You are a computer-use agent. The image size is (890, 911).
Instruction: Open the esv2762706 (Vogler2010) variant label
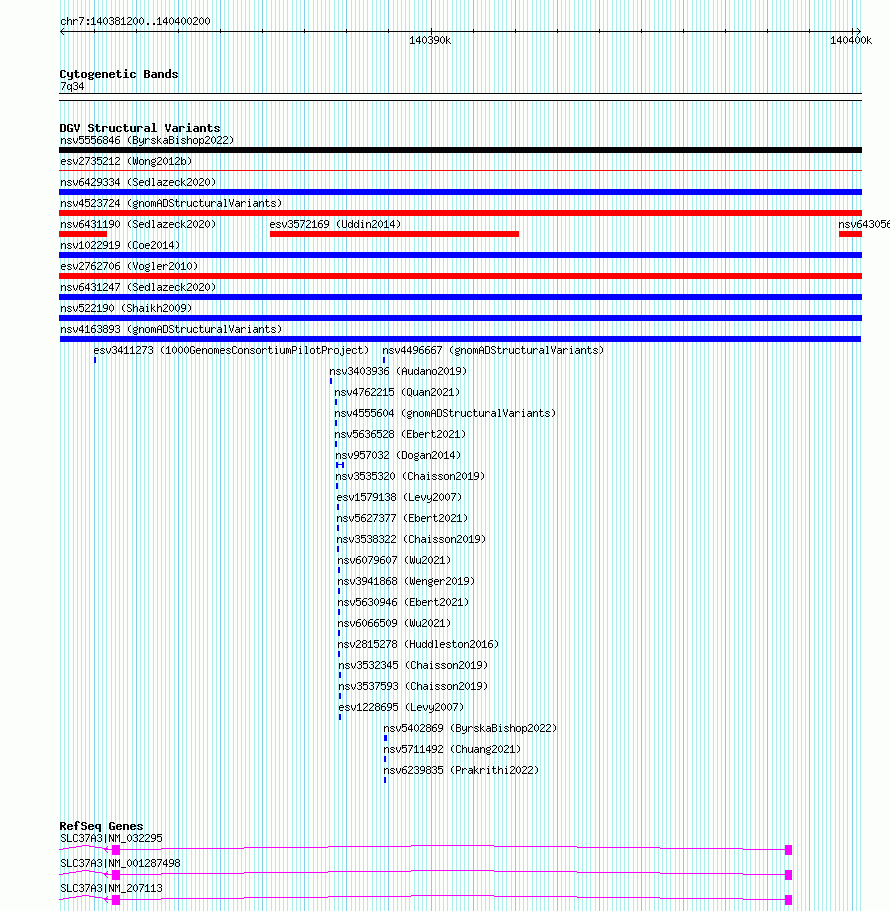tap(129, 266)
